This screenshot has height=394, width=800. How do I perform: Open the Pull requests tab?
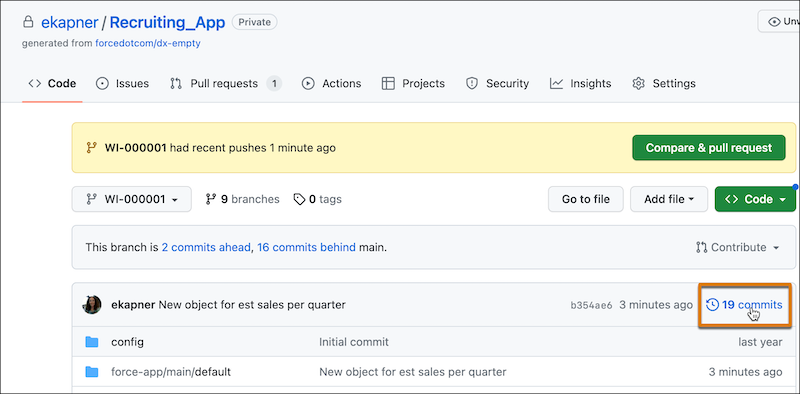[226, 84]
